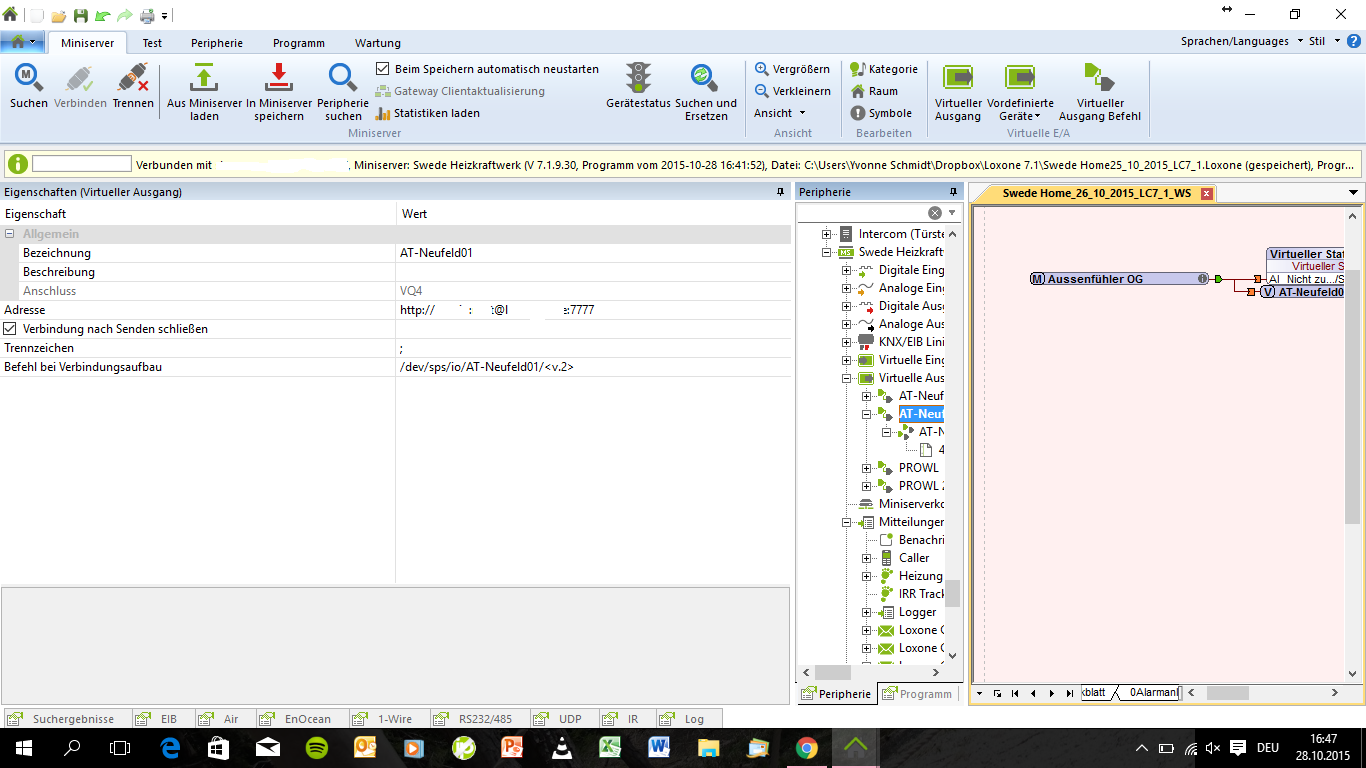Viewport: 1366px width, 768px height.
Task: Open Peripherie suchen tool
Action: [x=343, y=79]
